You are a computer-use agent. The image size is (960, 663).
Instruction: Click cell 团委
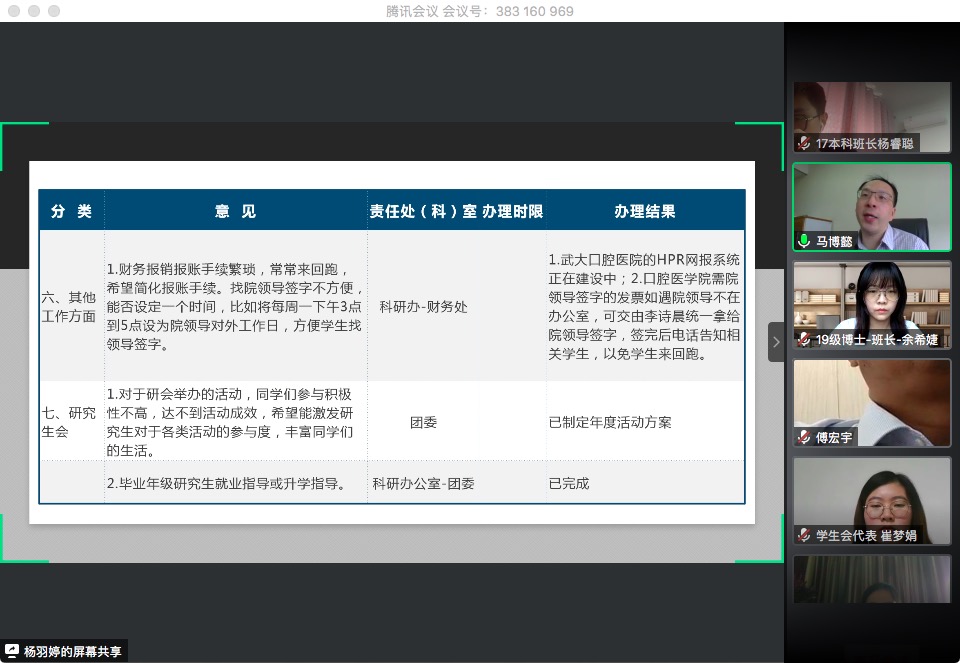click(x=423, y=422)
